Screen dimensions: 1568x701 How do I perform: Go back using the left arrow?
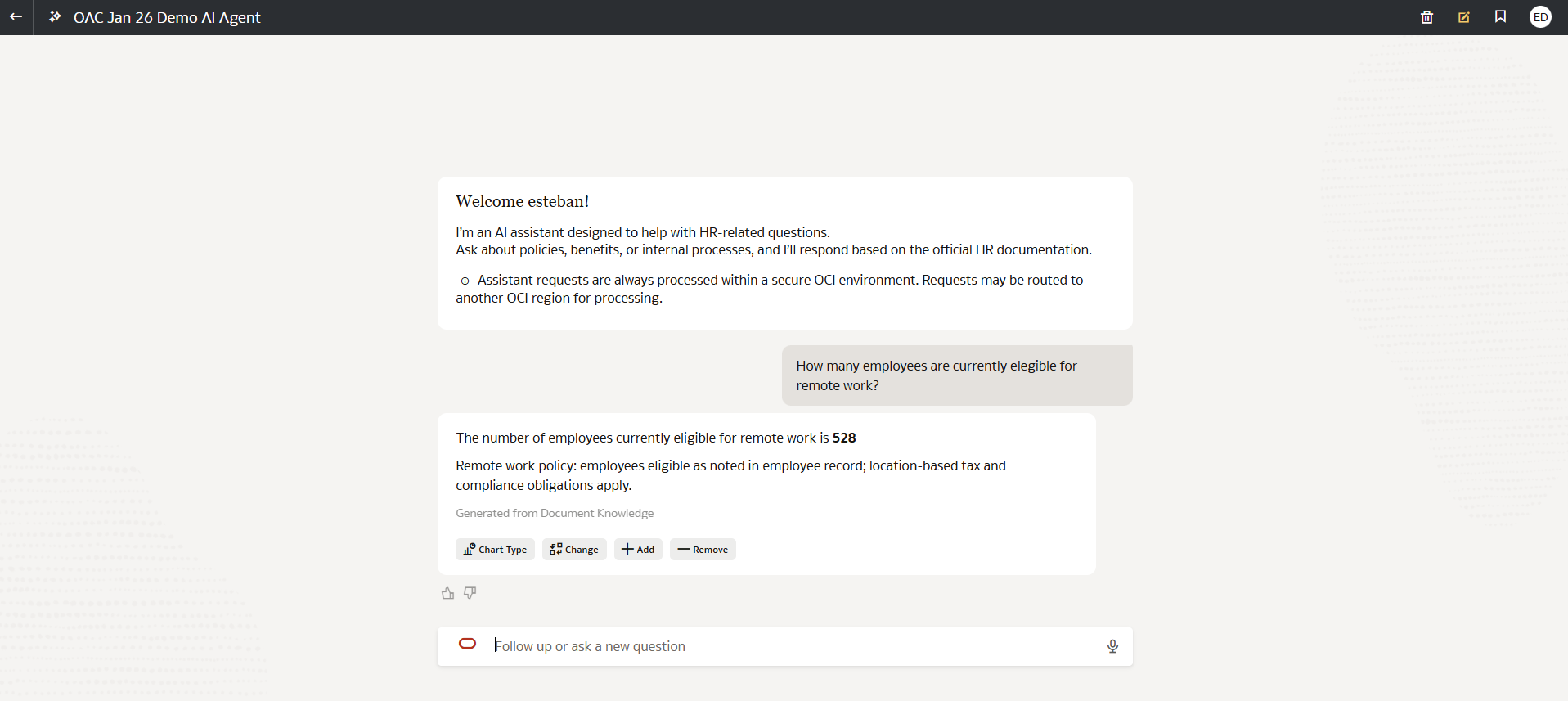(16, 16)
